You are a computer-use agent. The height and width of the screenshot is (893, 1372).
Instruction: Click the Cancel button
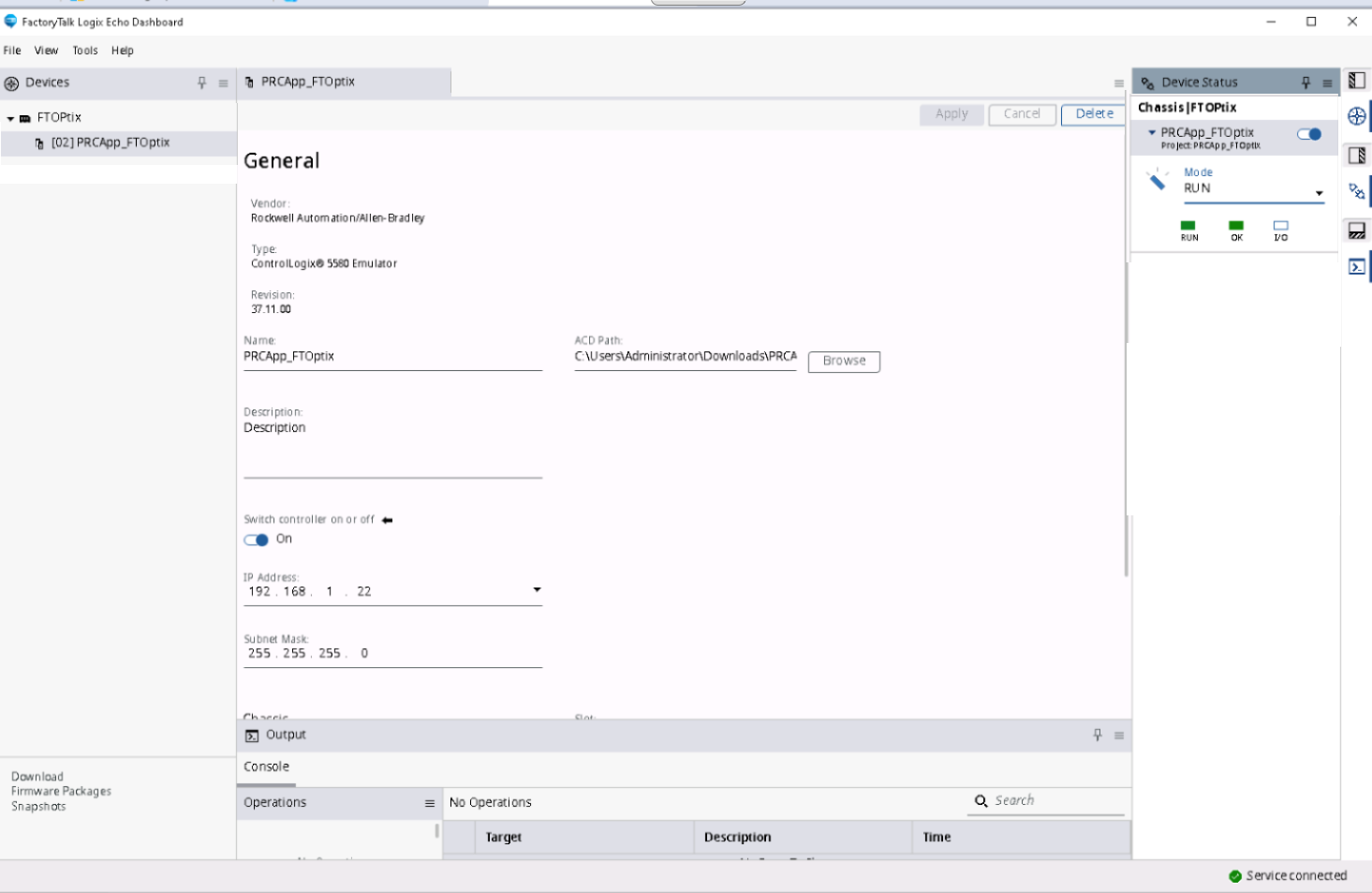tap(1022, 114)
